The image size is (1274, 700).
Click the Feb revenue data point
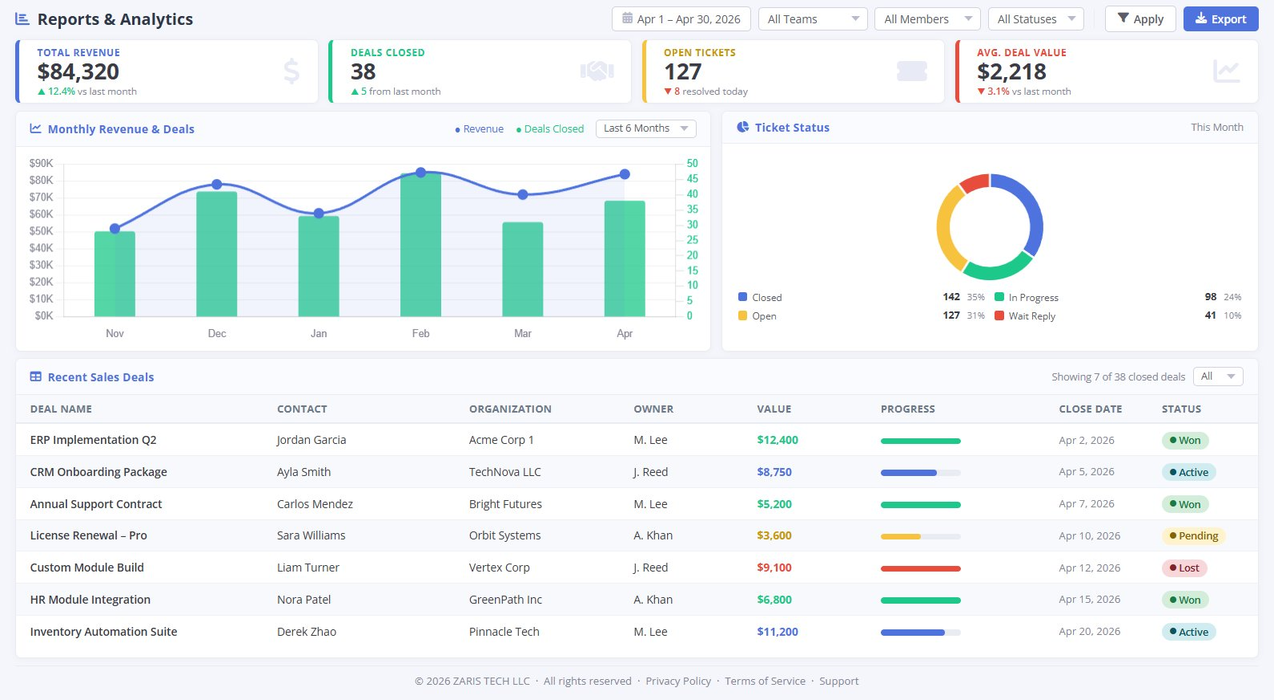pos(421,173)
